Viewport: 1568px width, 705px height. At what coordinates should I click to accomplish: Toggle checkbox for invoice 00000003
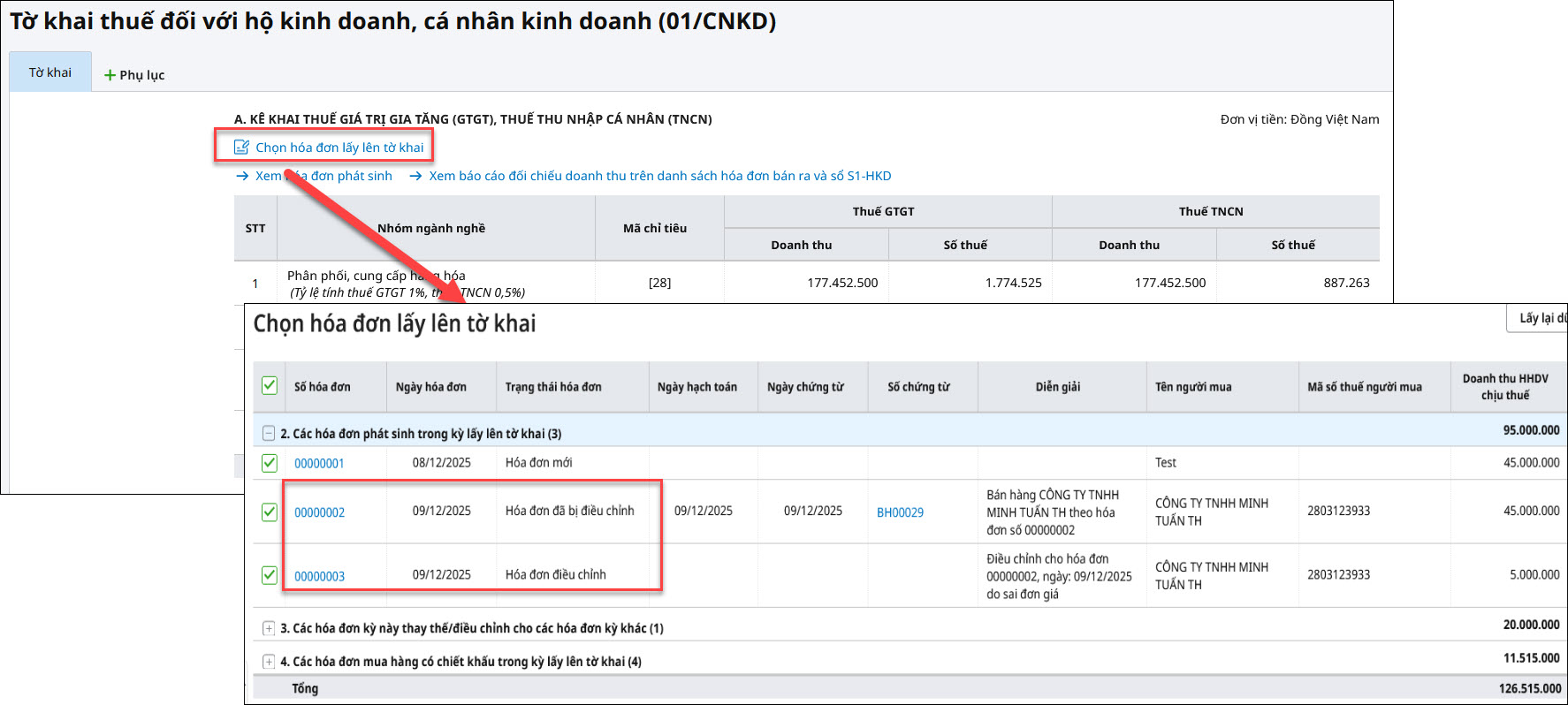tap(270, 575)
